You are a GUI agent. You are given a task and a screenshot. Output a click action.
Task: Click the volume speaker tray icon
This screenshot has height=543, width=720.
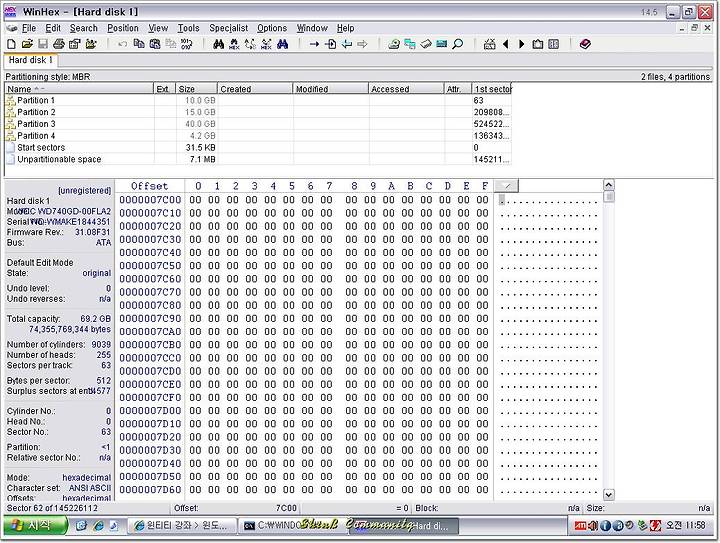[593, 525]
